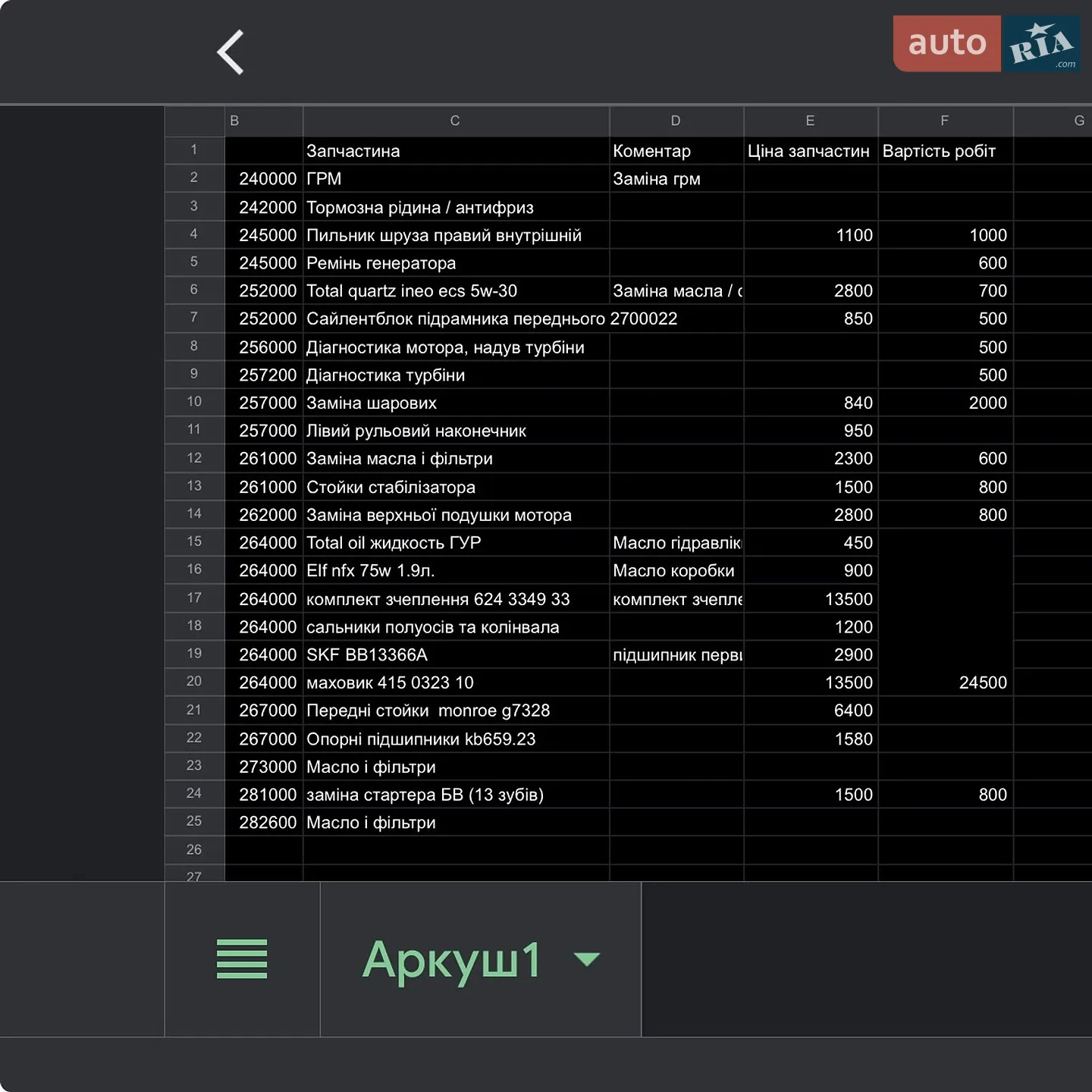Switch to the Аркуш1 sheet tab
1092x1092 pixels.
point(451,960)
